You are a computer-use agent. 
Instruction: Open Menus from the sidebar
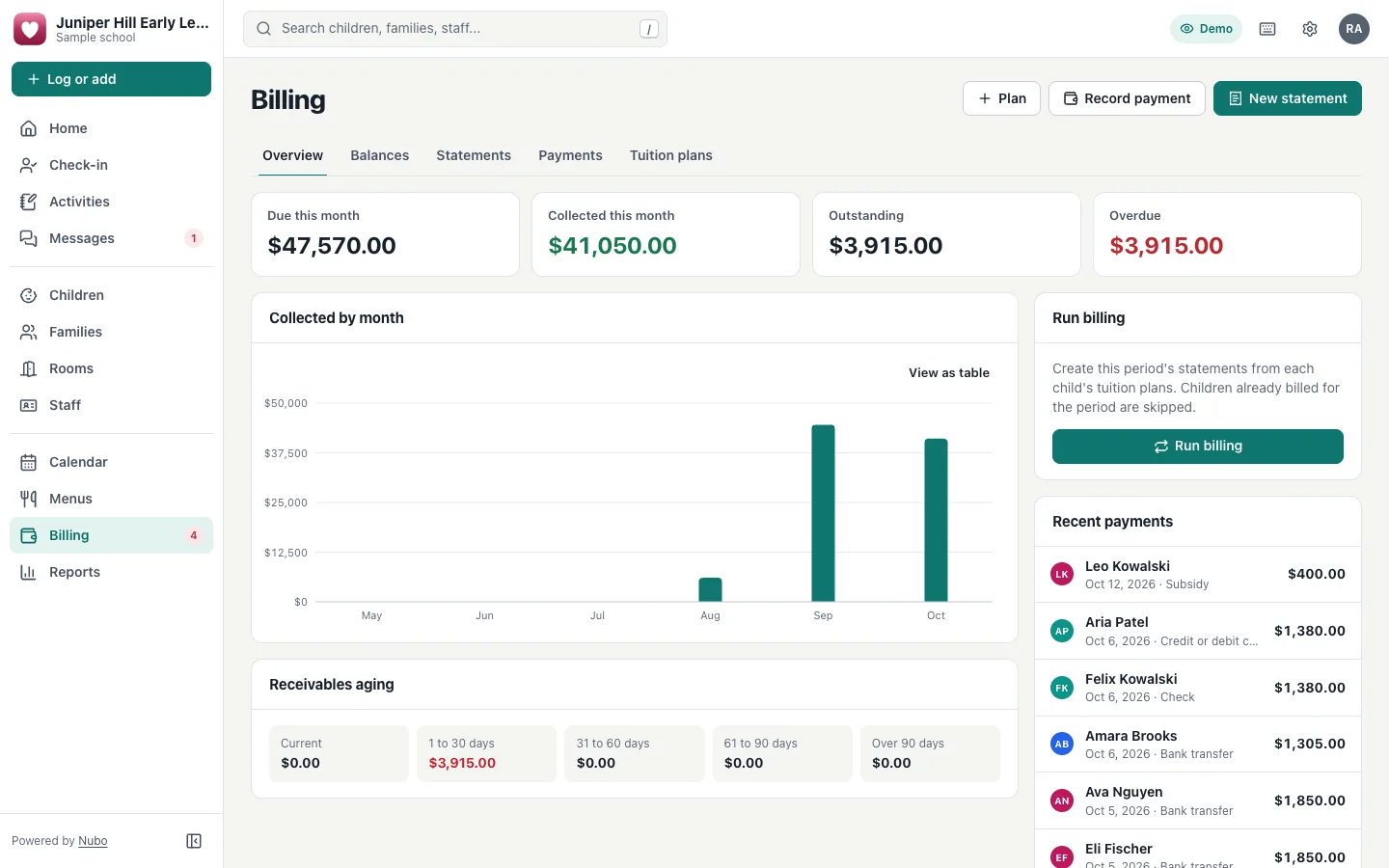click(x=111, y=499)
